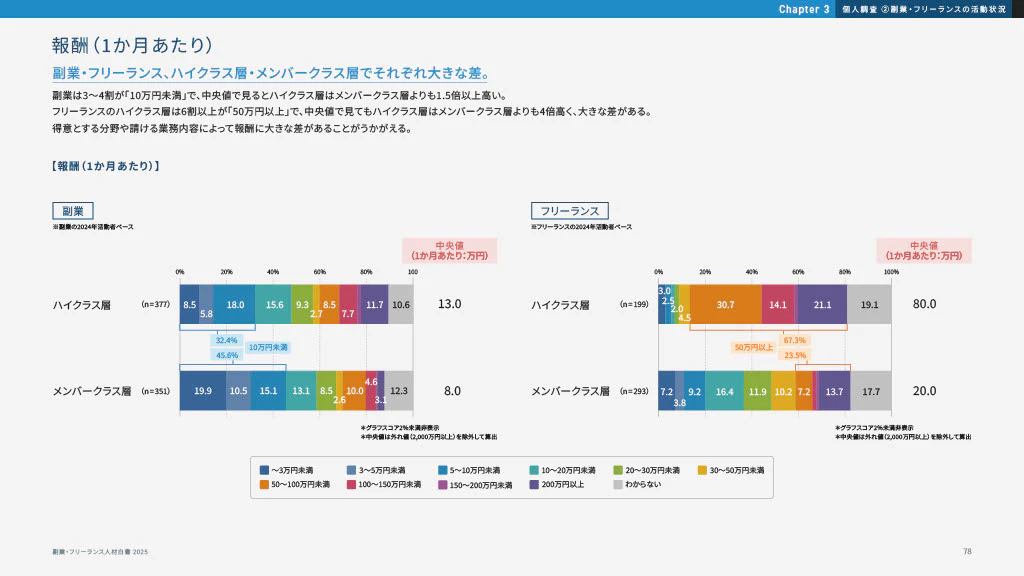Click the page number 78
1024x576 pixels.
tap(967, 551)
